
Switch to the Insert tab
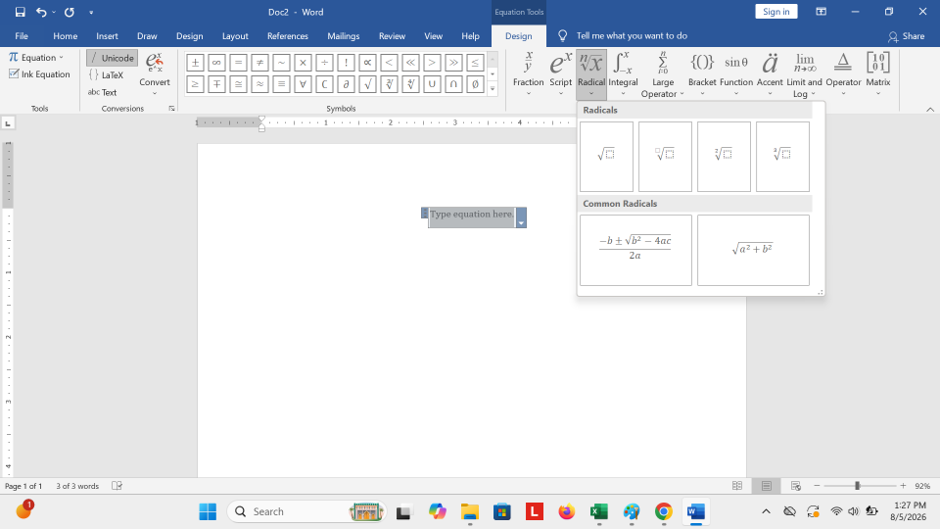click(x=107, y=36)
